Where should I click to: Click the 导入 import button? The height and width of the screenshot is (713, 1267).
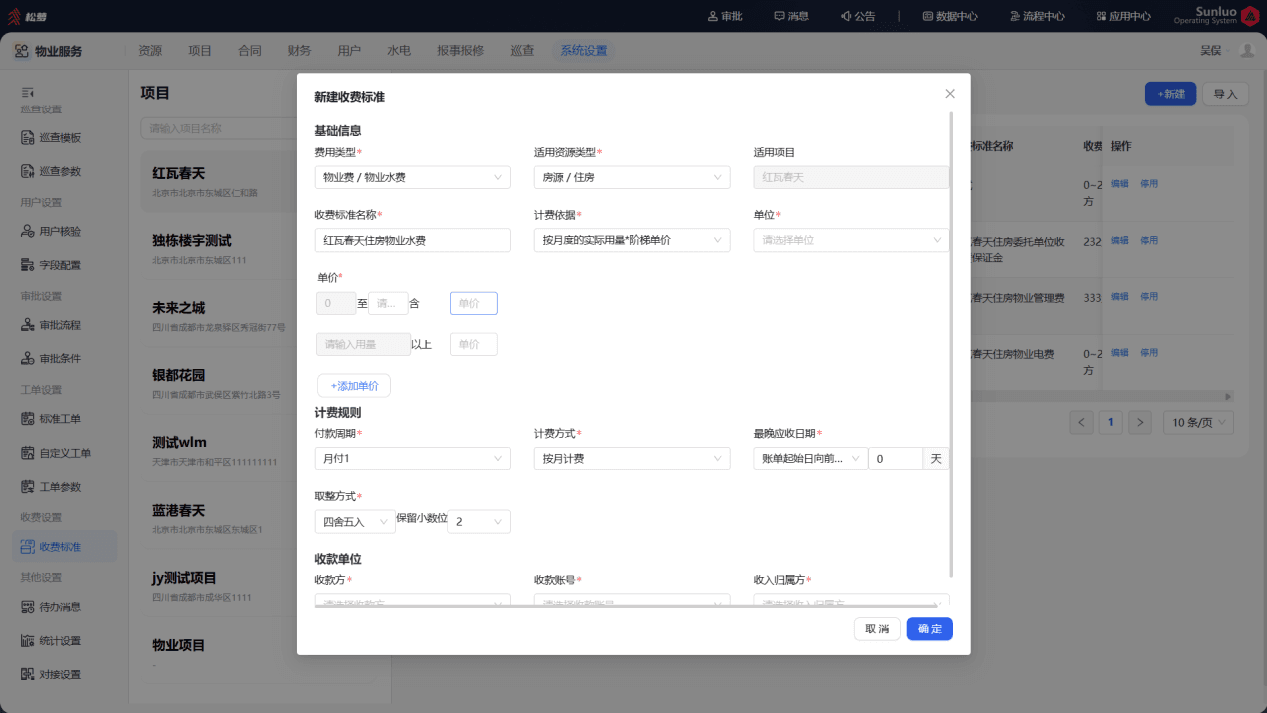[1225, 94]
